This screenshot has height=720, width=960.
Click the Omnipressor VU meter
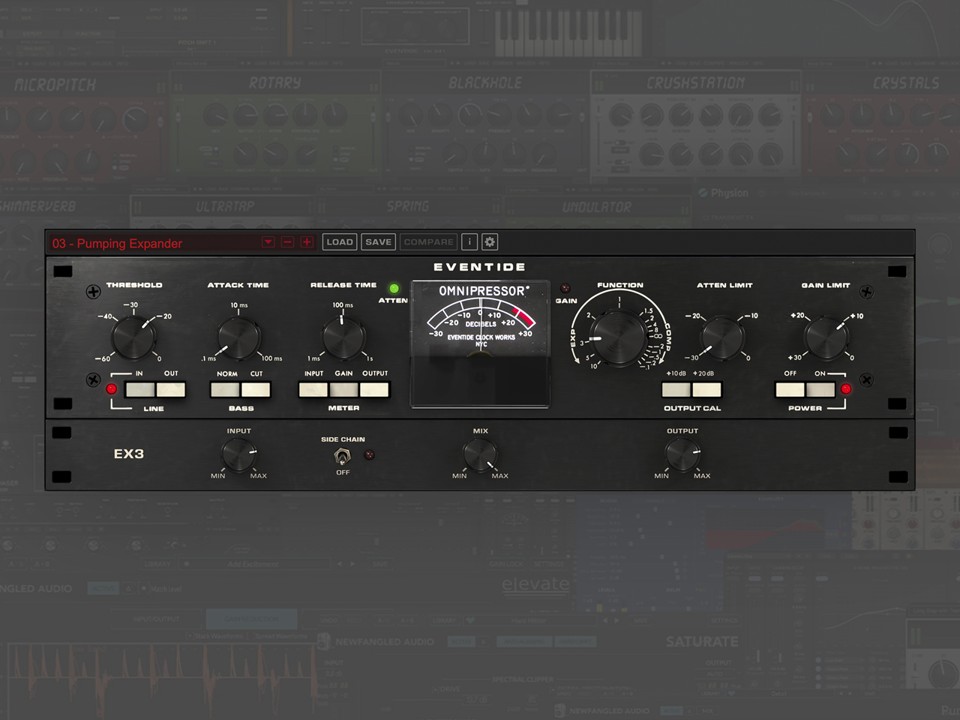tap(480, 343)
